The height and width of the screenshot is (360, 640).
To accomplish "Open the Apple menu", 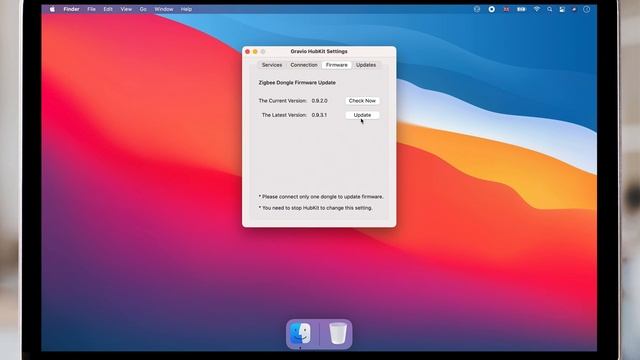I will pos(52,9).
